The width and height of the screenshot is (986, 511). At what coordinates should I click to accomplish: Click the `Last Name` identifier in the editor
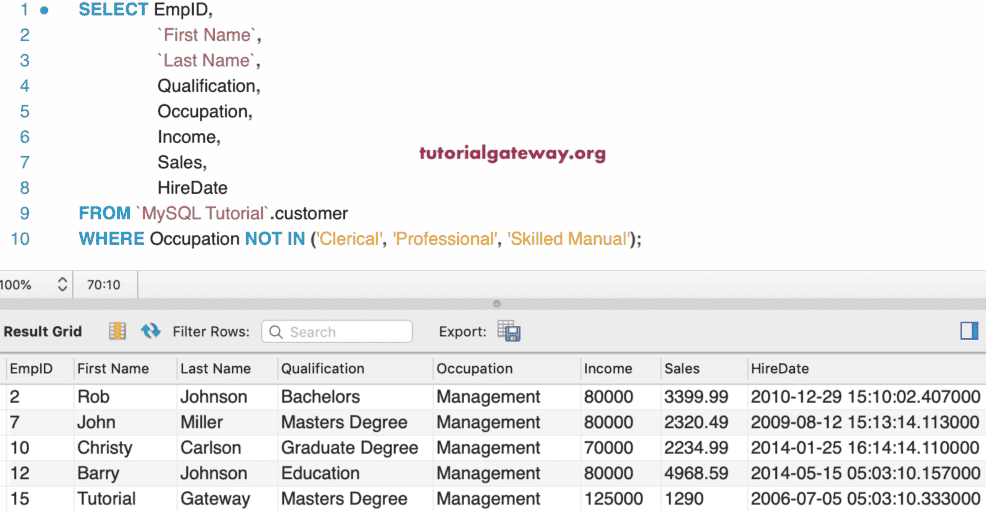click(206, 61)
